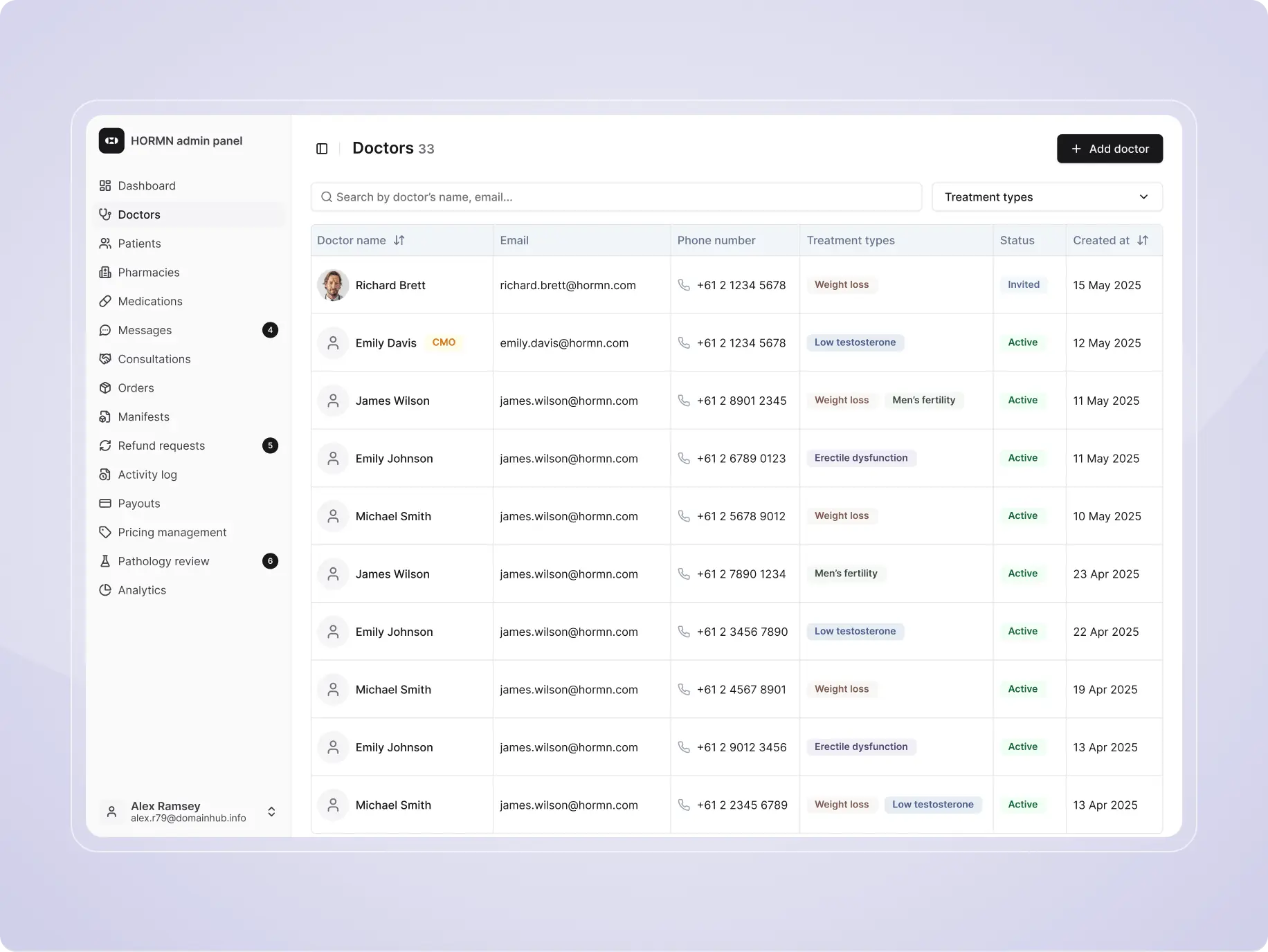This screenshot has height=952, width=1268.
Task: Toggle the sidebar collapse icon
Action: (x=322, y=149)
